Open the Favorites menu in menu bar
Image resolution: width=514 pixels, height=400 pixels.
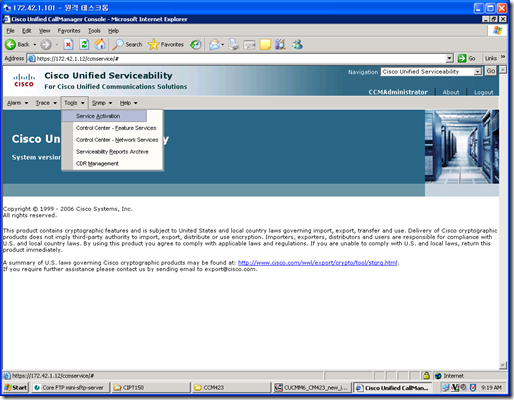69,31
